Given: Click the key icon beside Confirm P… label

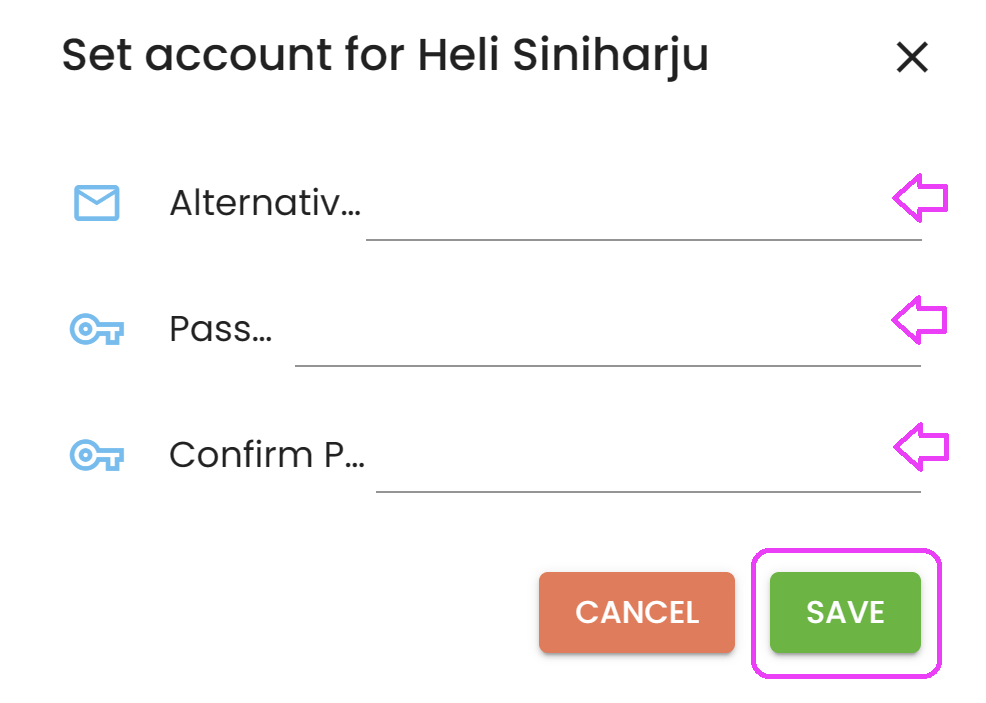Looking at the screenshot, I should 97,455.
